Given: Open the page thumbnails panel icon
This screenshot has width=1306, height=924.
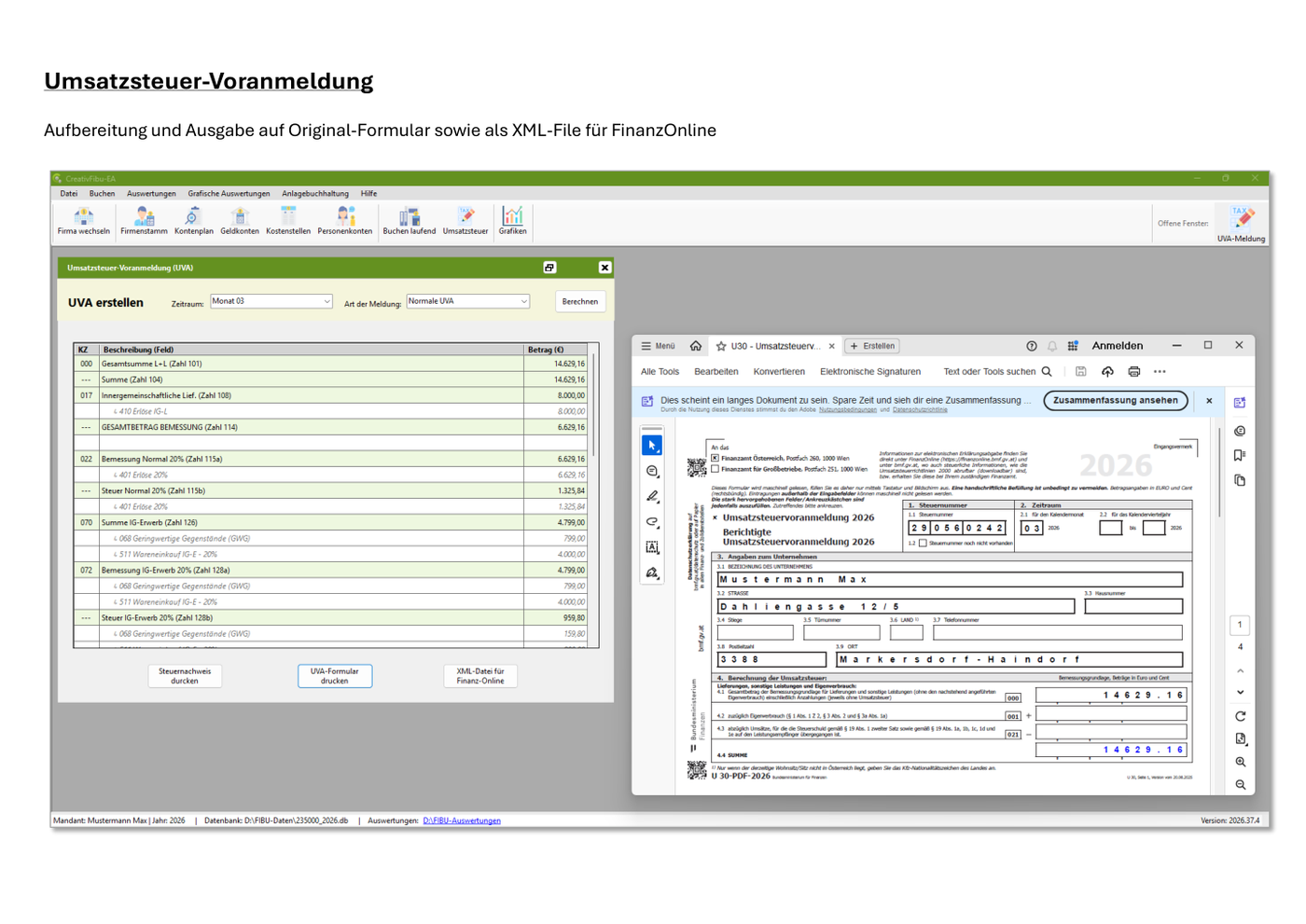Looking at the screenshot, I should pyautogui.click(x=1240, y=480).
